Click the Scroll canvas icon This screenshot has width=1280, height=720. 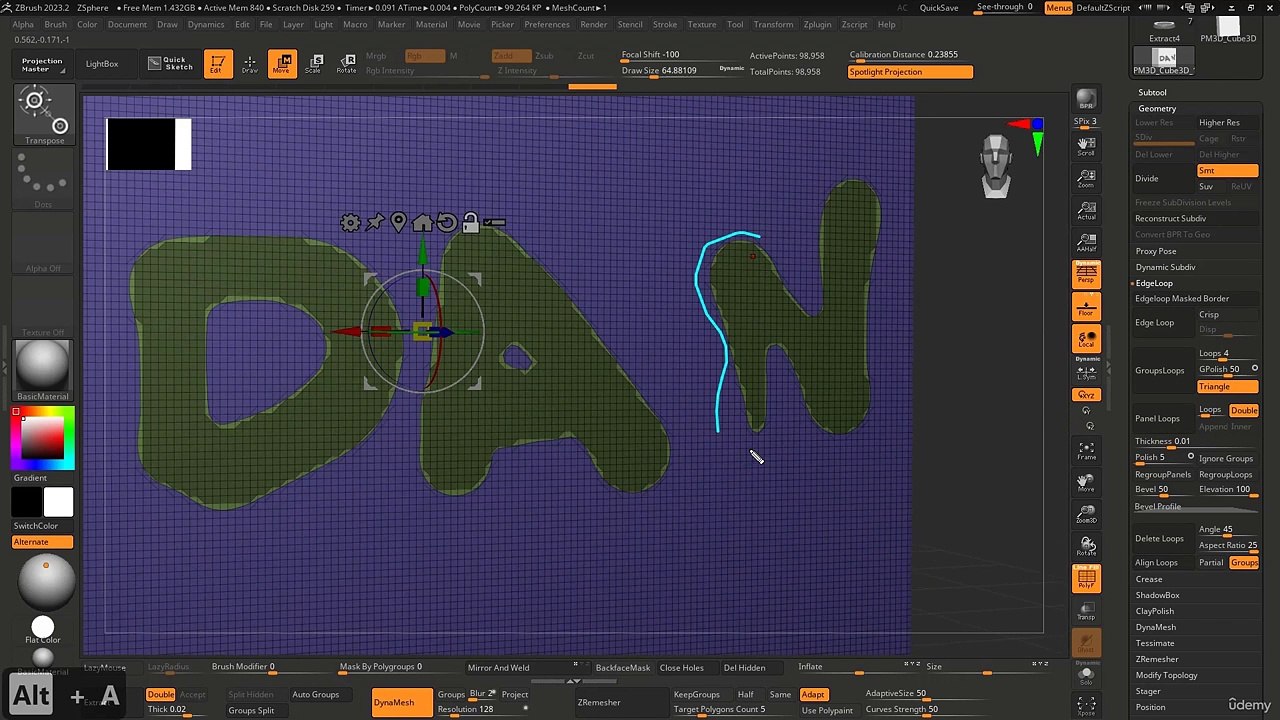point(1086,146)
